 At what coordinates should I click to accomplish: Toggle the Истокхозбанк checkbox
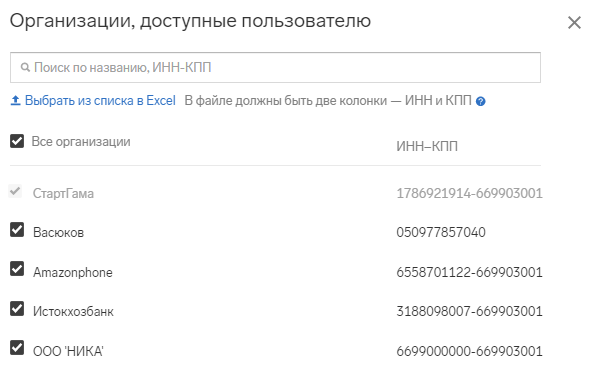pyautogui.click(x=17, y=309)
